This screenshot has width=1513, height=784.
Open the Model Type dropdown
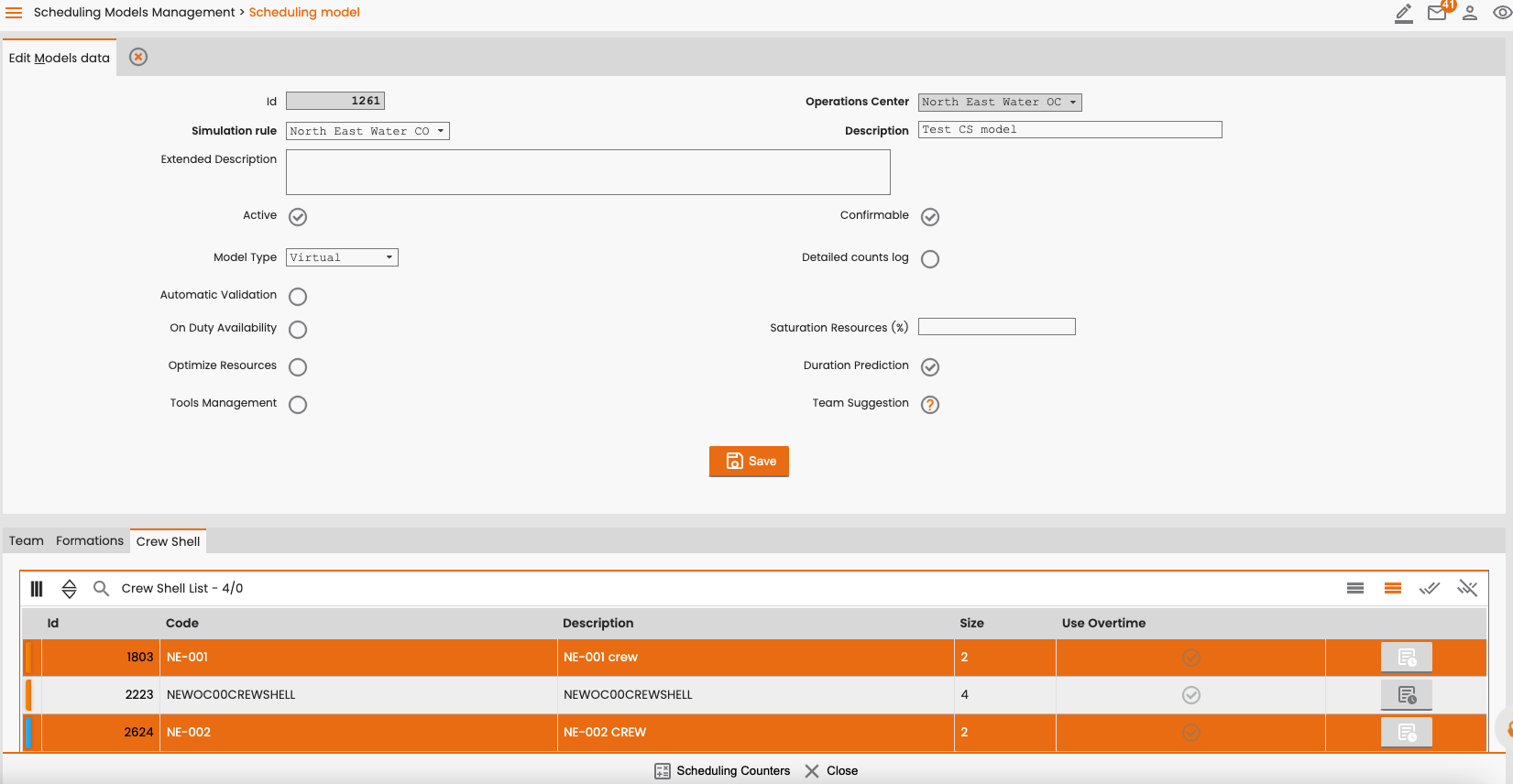point(342,257)
